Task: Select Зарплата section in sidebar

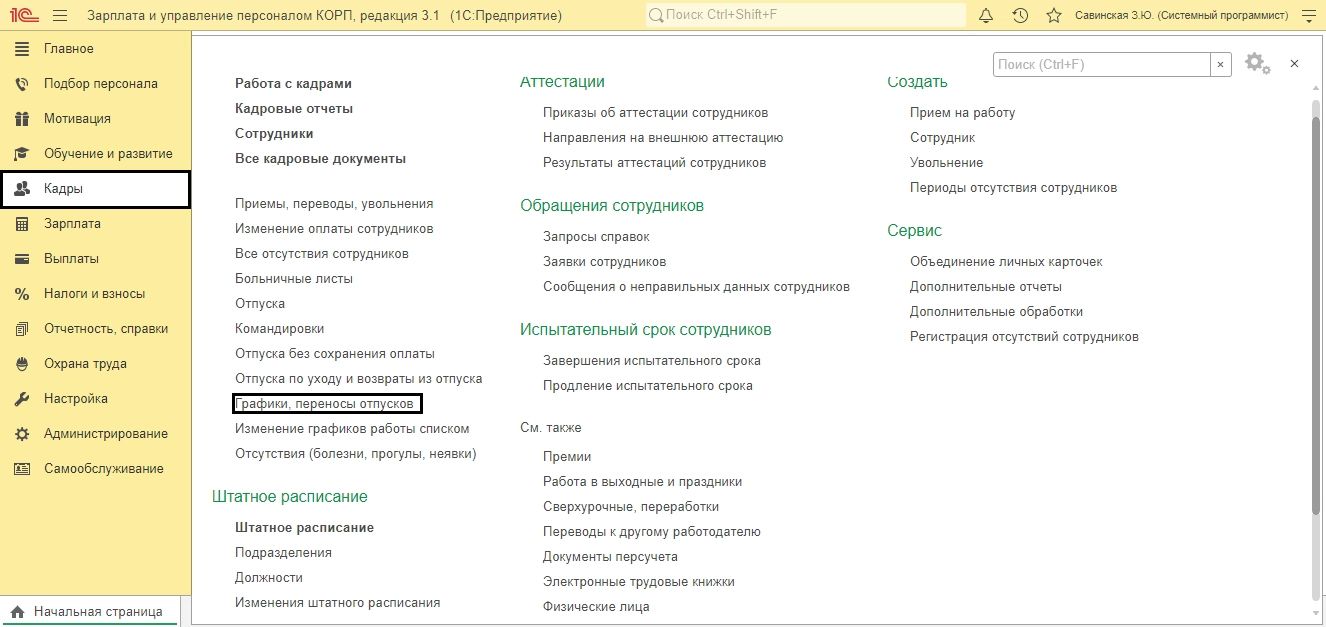Action: coord(96,224)
